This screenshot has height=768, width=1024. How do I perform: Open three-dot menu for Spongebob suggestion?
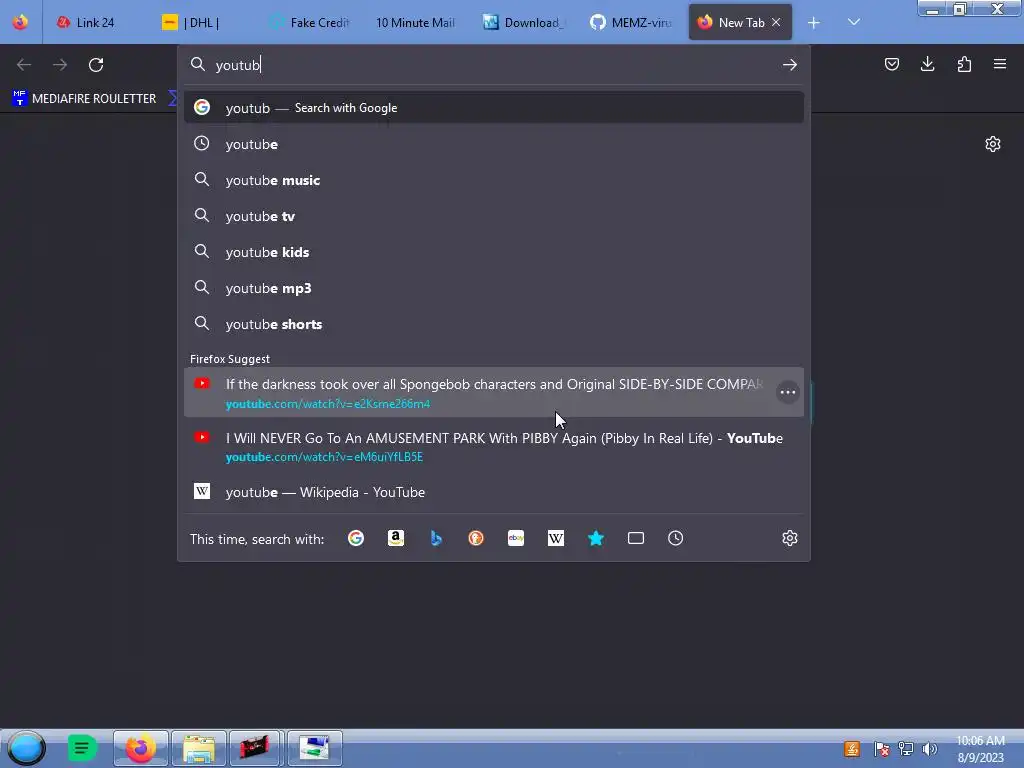click(788, 392)
